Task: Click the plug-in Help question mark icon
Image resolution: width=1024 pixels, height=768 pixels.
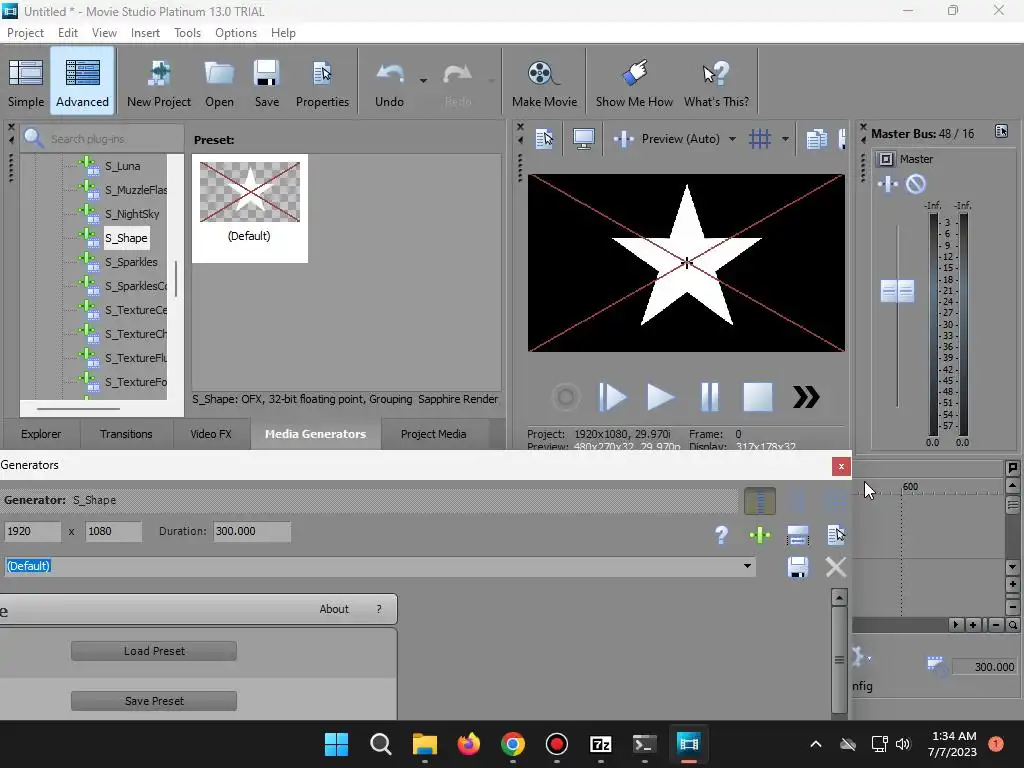Action: point(721,535)
